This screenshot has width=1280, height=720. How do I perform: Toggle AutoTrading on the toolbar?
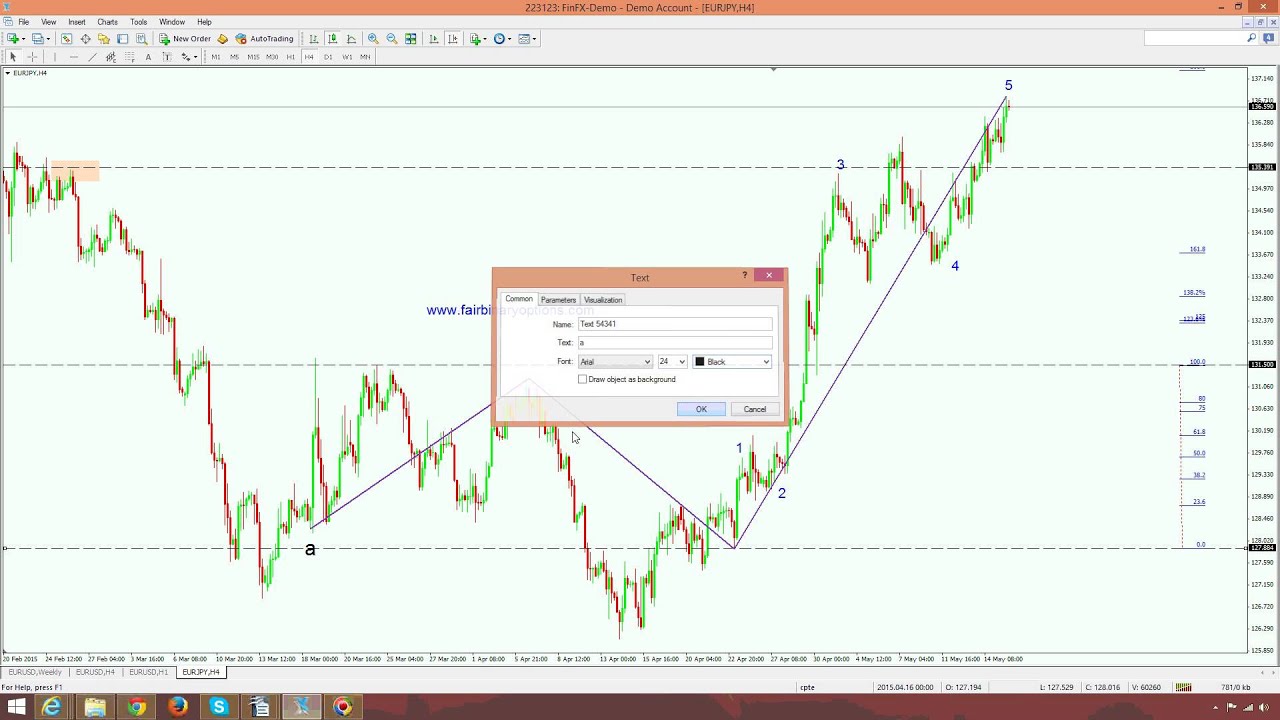tap(265, 39)
